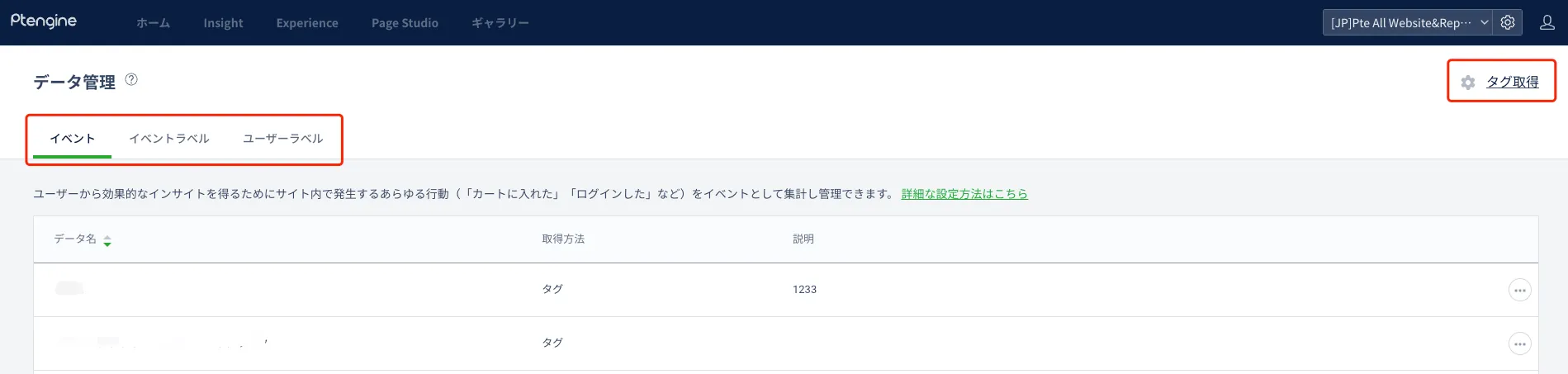
Task: Go to Page Studio
Action: click(405, 23)
